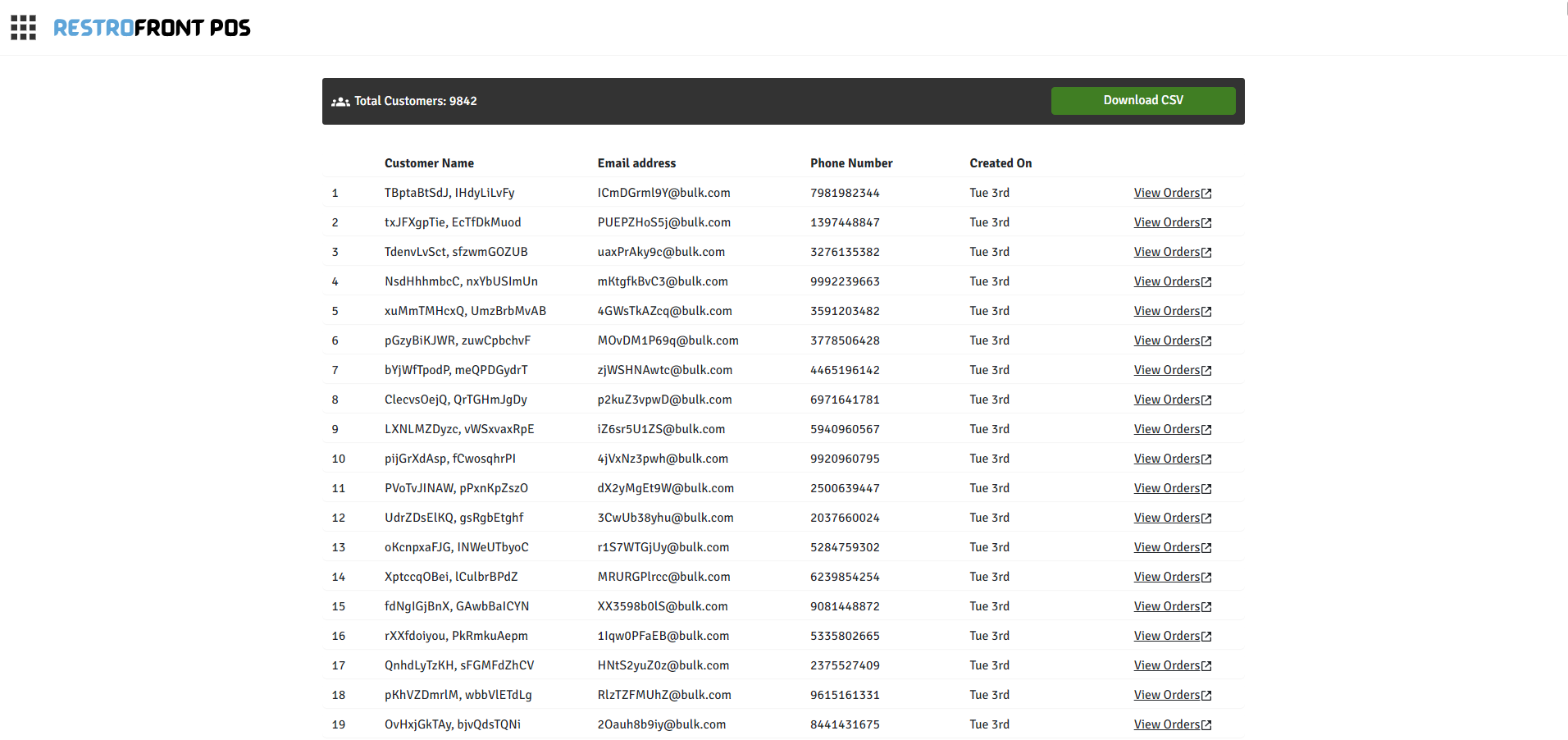Viewport: 1568px width, 740px height.
Task: Select email ICmDGrml9Y@bulk.com
Action: point(663,193)
